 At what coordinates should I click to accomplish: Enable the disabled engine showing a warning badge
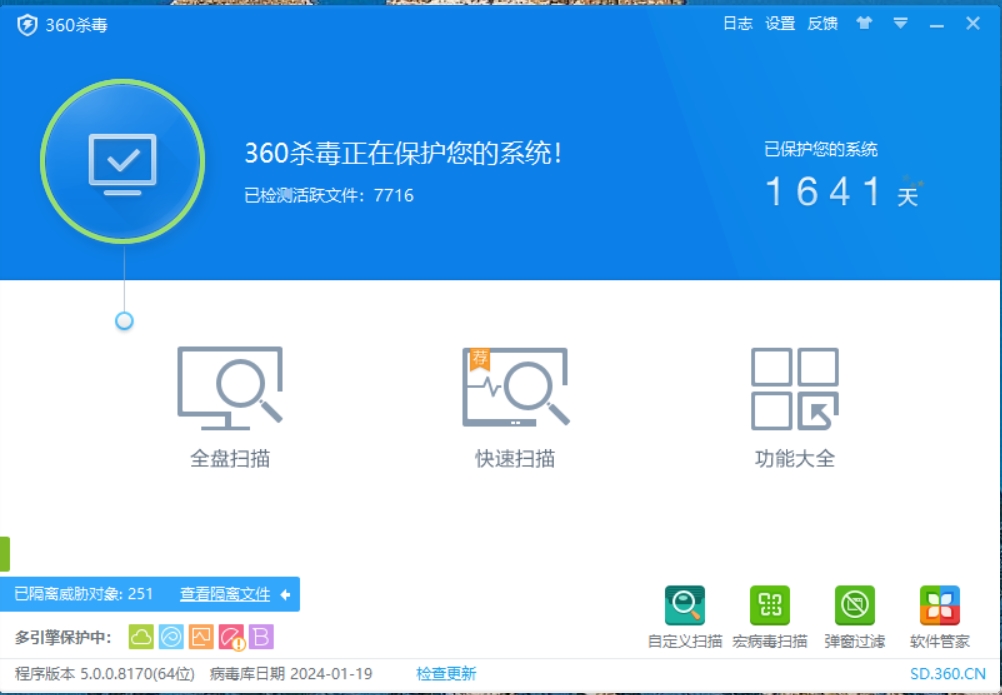click(229, 634)
